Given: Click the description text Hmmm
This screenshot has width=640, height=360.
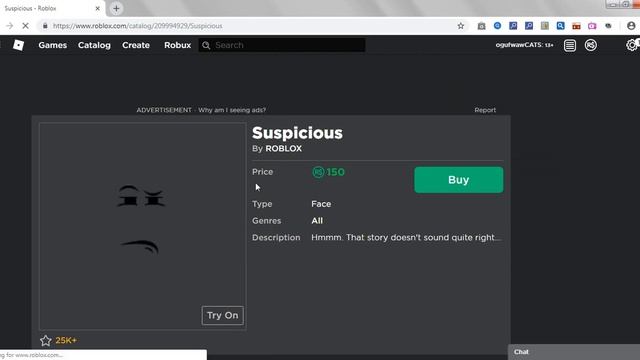Looking at the screenshot, I should point(406,238).
